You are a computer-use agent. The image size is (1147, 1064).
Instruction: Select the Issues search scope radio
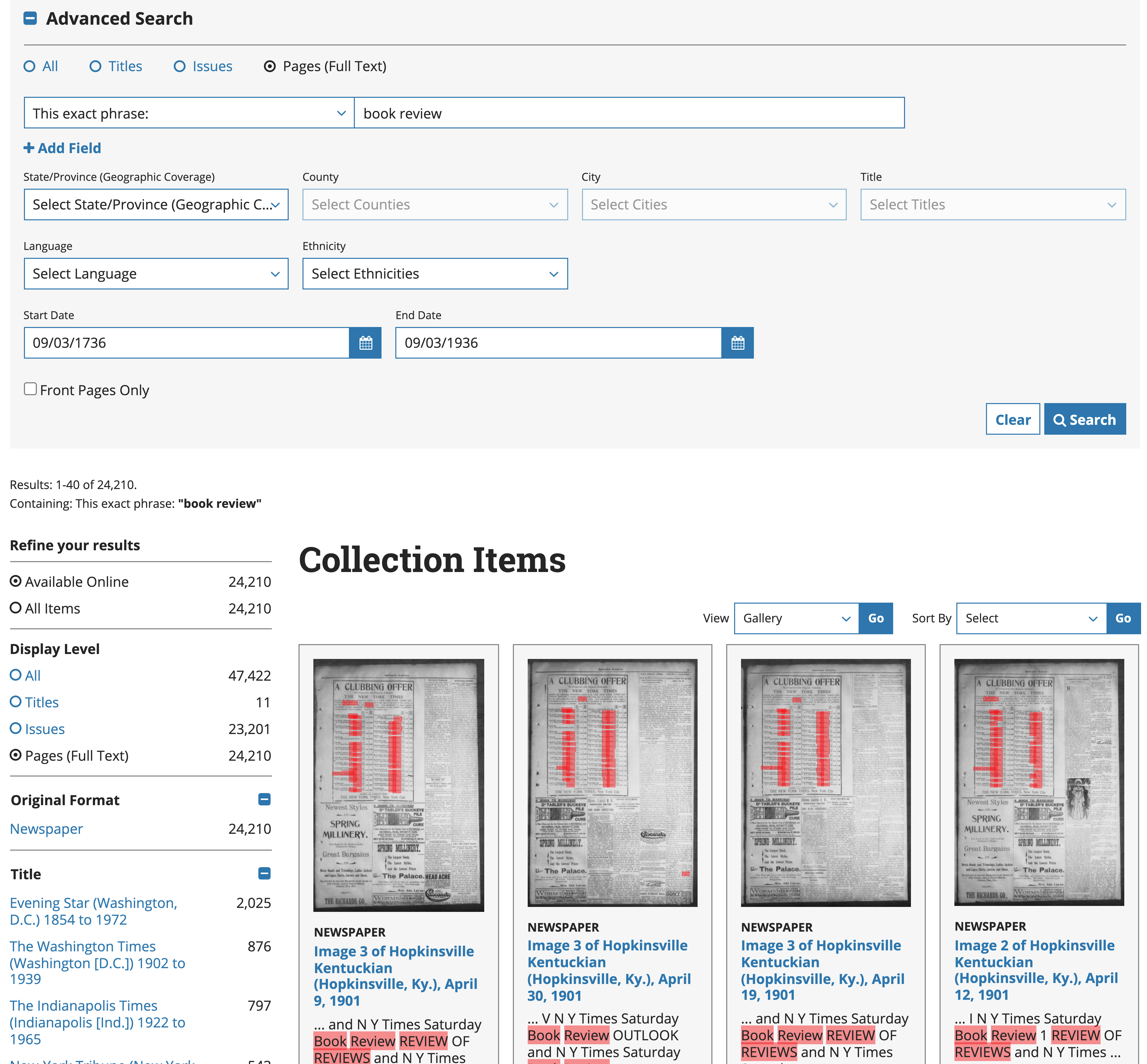180,66
